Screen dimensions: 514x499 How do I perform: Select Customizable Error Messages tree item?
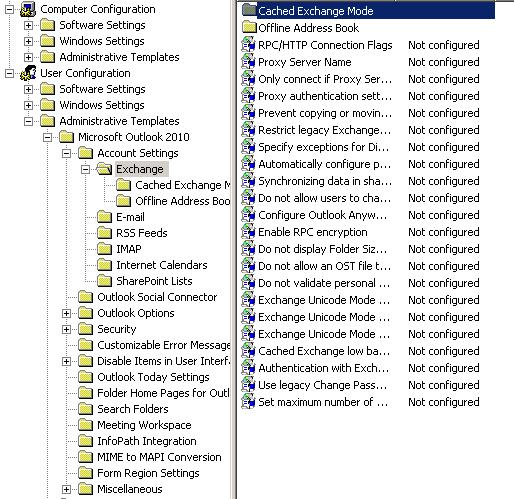[x=164, y=345]
